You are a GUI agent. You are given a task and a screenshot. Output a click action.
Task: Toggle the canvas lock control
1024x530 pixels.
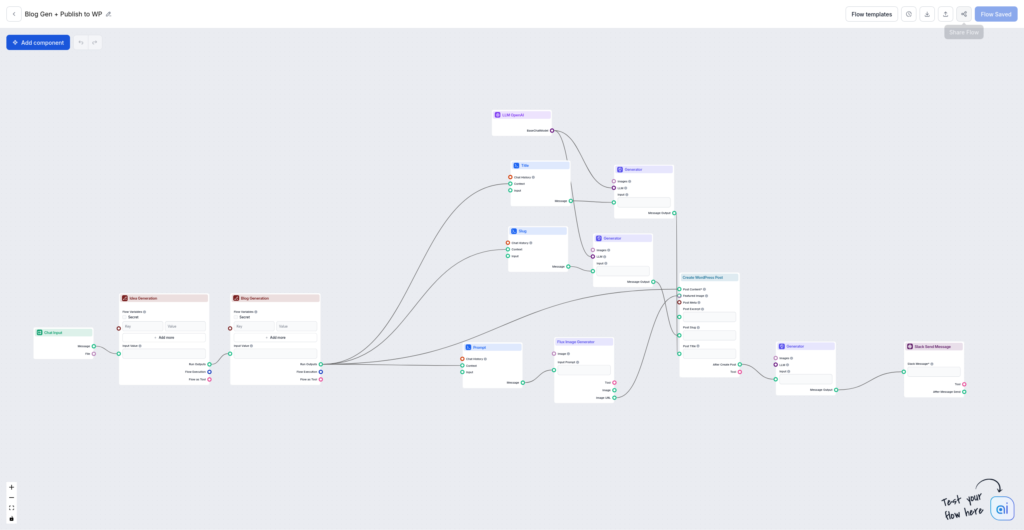[12, 518]
